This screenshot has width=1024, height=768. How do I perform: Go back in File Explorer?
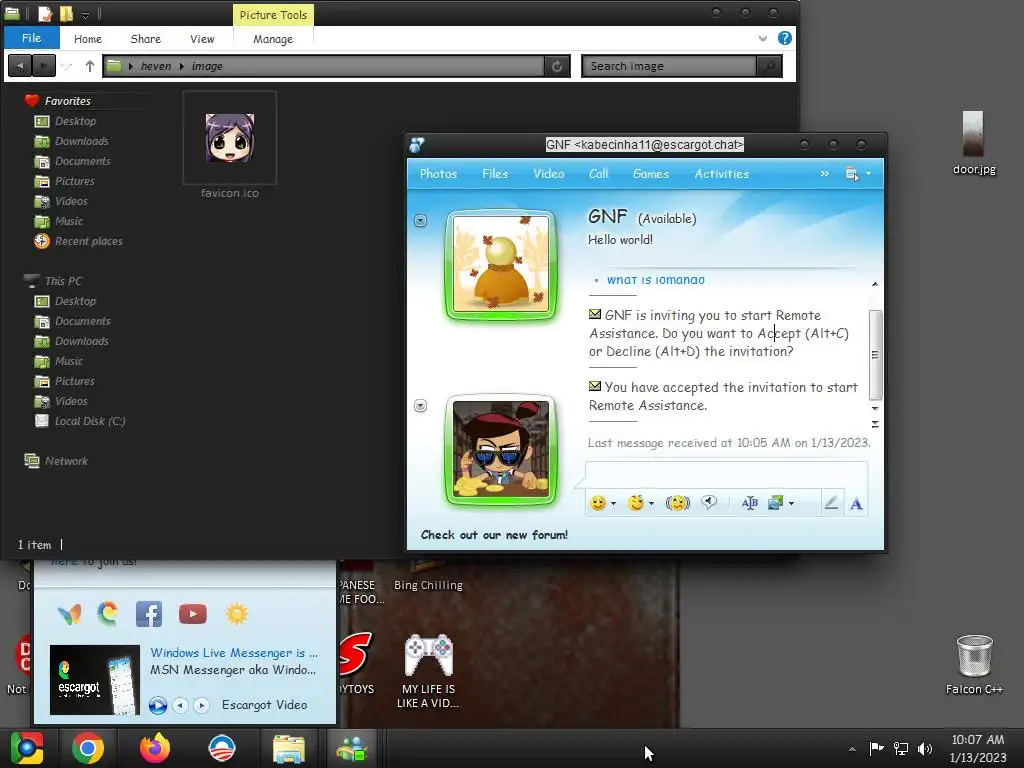(20, 66)
